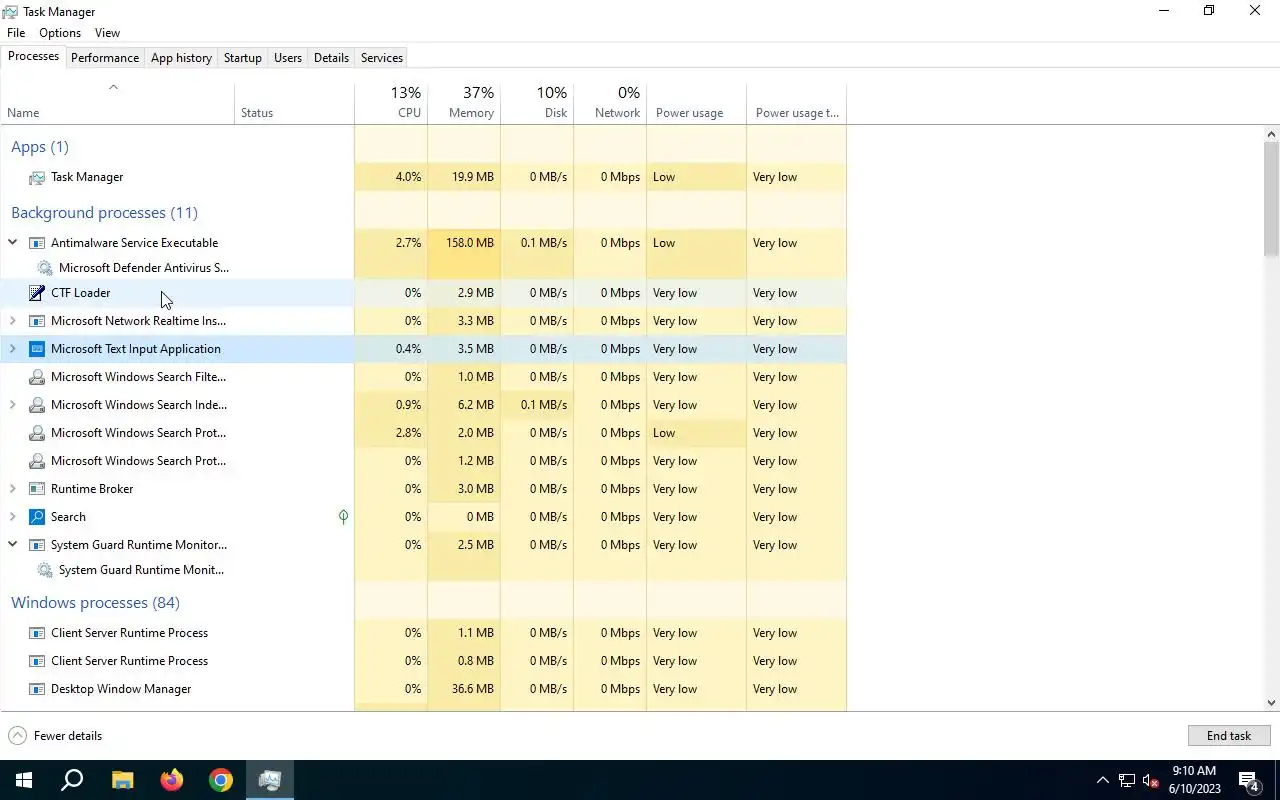This screenshot has height=800, width=1280.
Task: Click the End task button
Action: (1229, 736)
